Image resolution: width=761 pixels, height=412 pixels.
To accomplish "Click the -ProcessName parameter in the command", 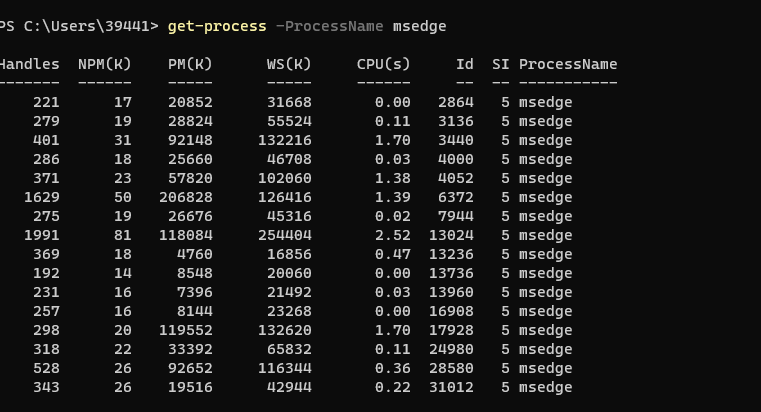I will coord(330,26).
